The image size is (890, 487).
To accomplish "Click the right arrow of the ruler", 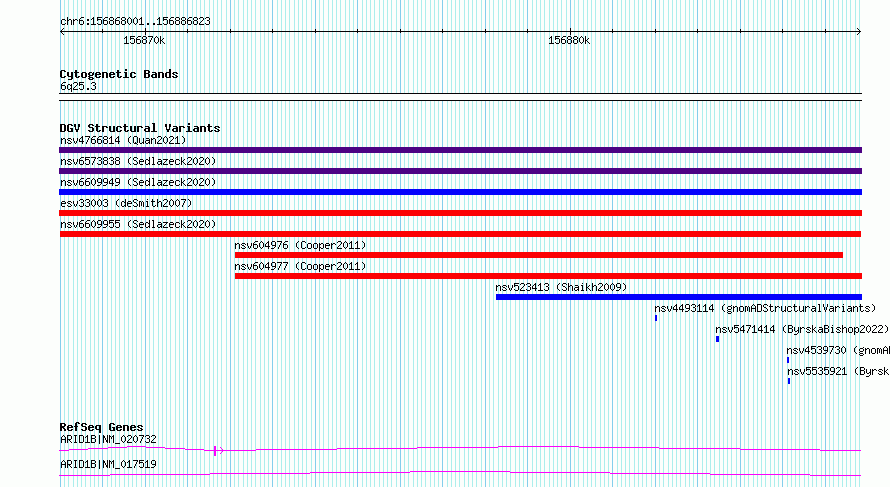I will pyautogui.click(x=859, y=32).
